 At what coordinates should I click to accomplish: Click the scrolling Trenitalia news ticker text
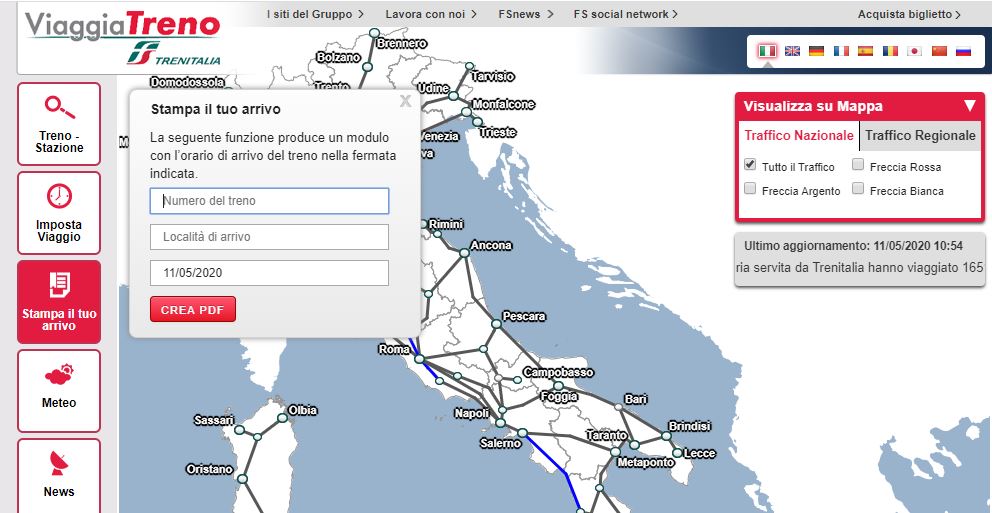[860, 268]
